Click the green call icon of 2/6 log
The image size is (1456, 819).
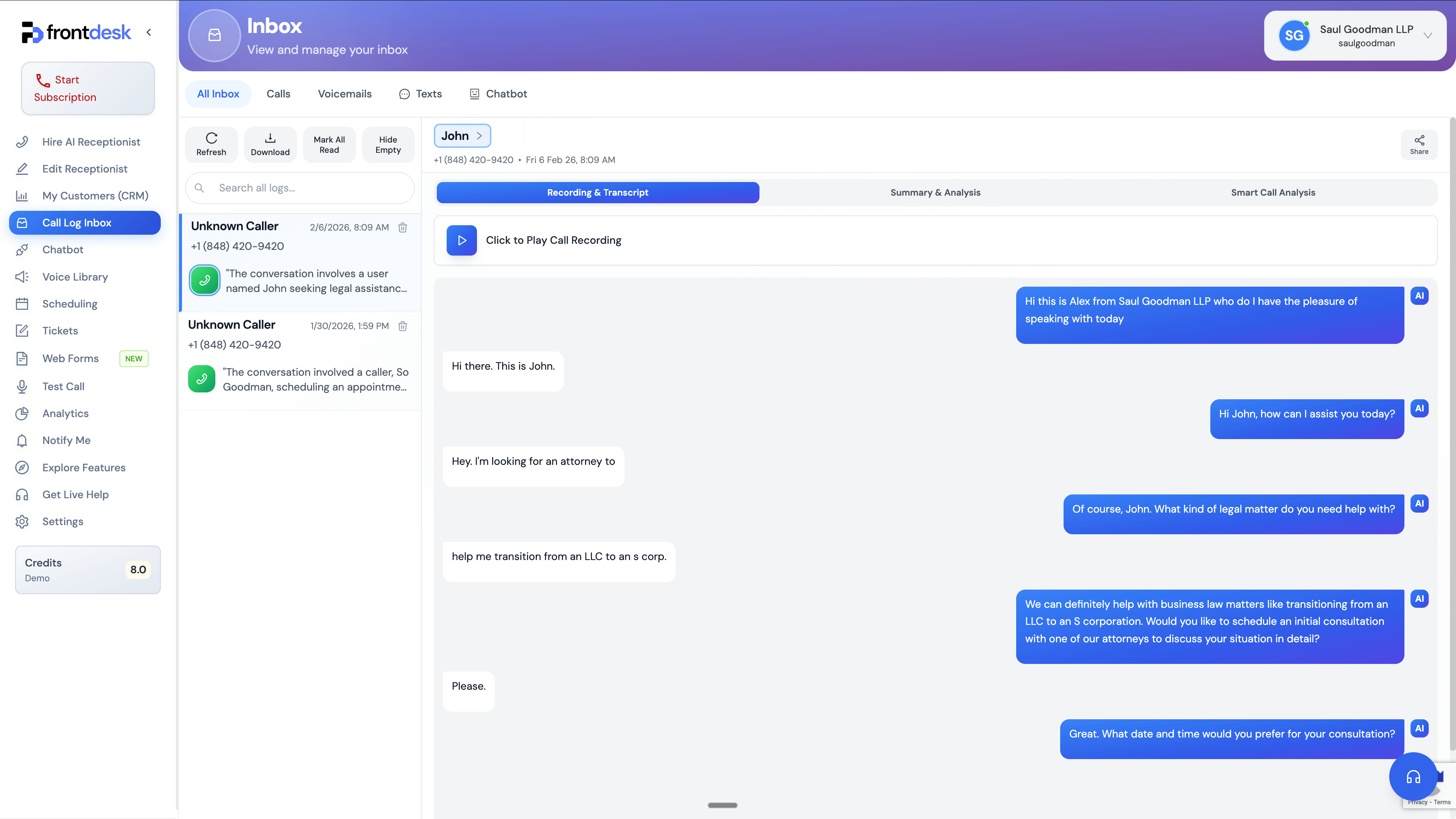[x=205, y=280]
